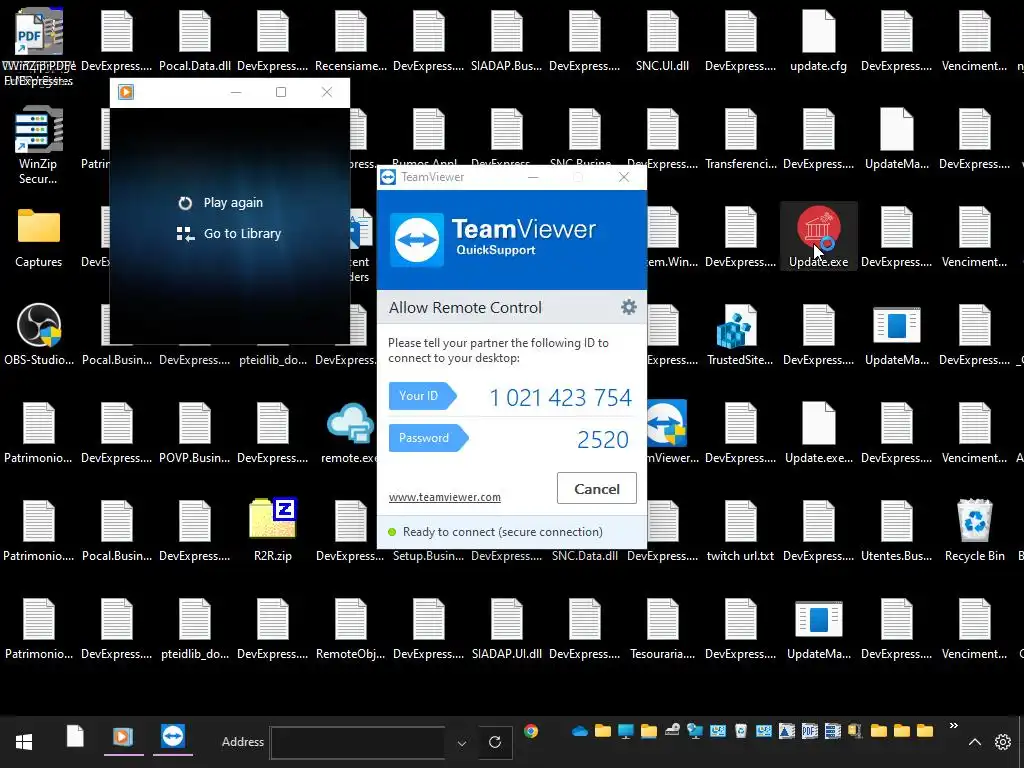Select the OBS-Studio installer desktop icon

[39, 334]
